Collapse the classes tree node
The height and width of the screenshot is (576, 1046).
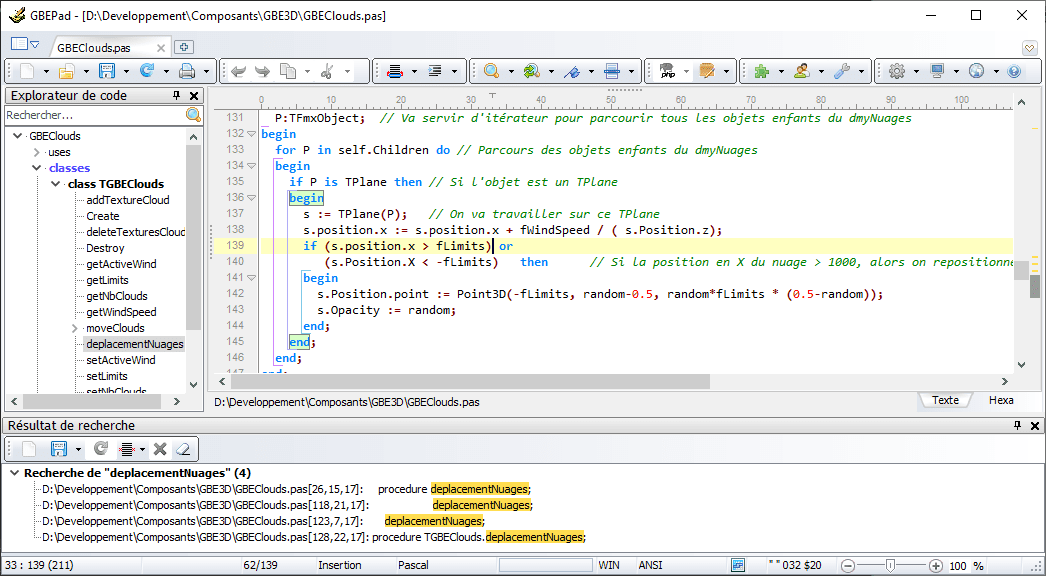click(37, 168)
